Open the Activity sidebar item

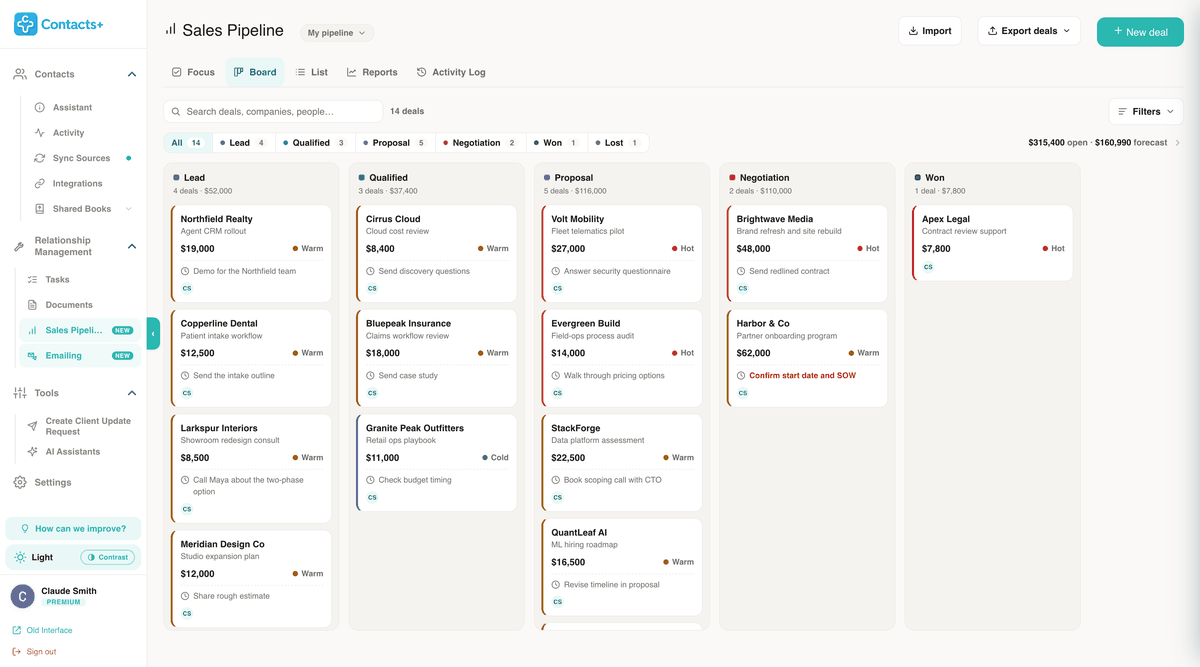click(x=68, y=133)
